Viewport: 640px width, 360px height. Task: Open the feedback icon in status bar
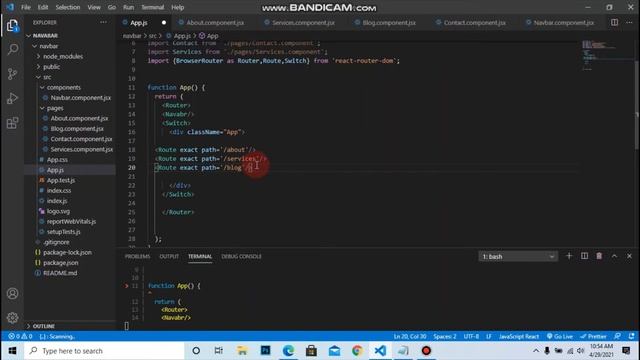pos(618,336)
